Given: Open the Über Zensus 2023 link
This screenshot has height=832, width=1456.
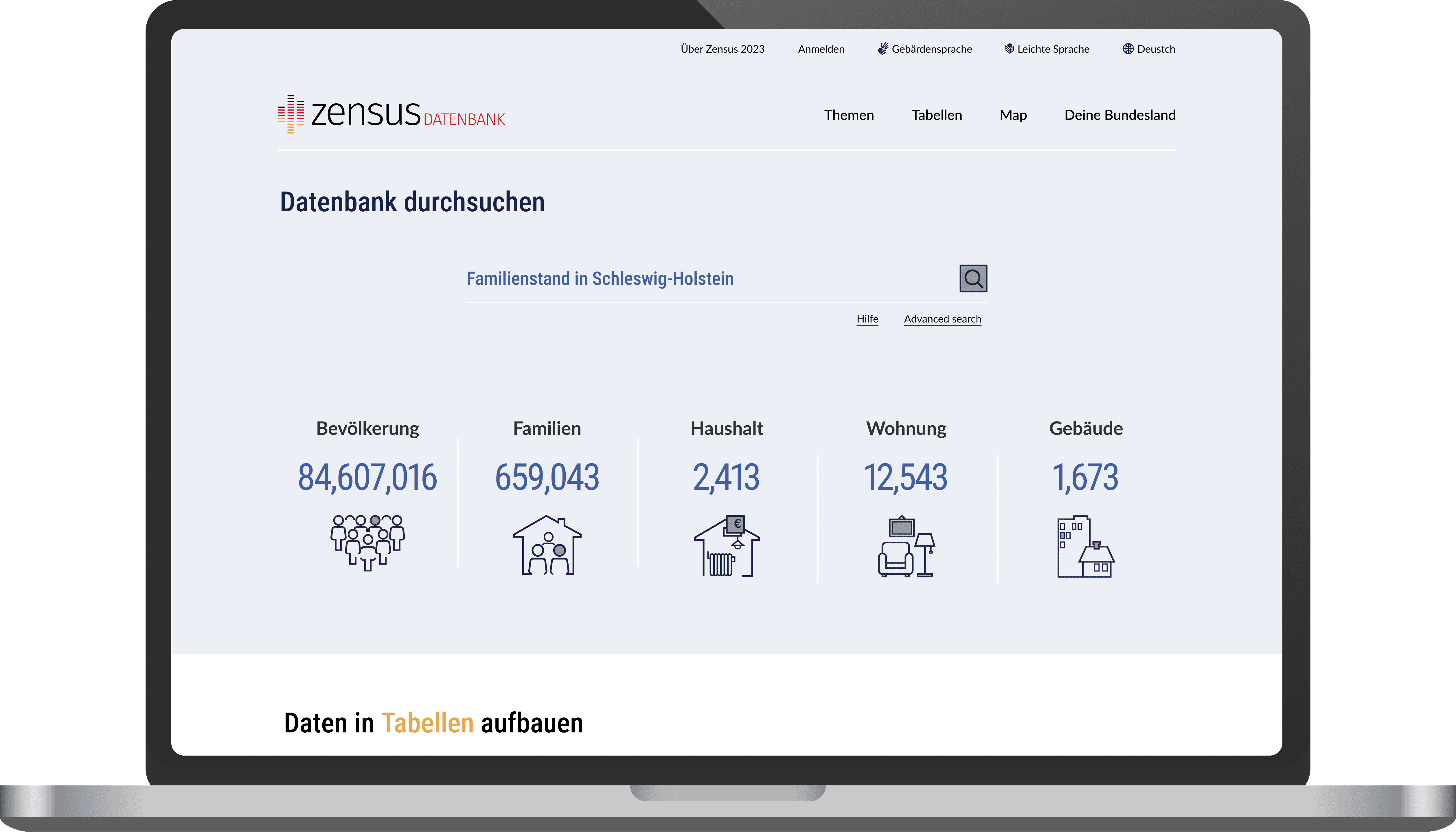Looking at the screenshot, I should [722, 49].
